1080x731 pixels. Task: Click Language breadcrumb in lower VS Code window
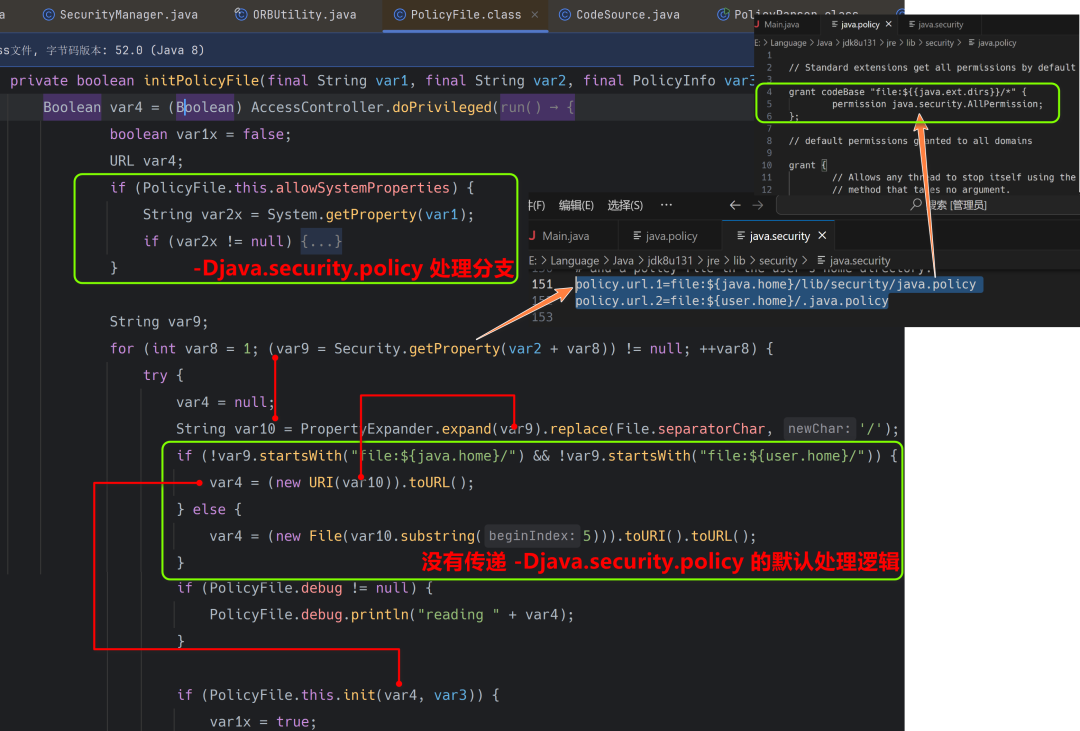click(574, 260)
